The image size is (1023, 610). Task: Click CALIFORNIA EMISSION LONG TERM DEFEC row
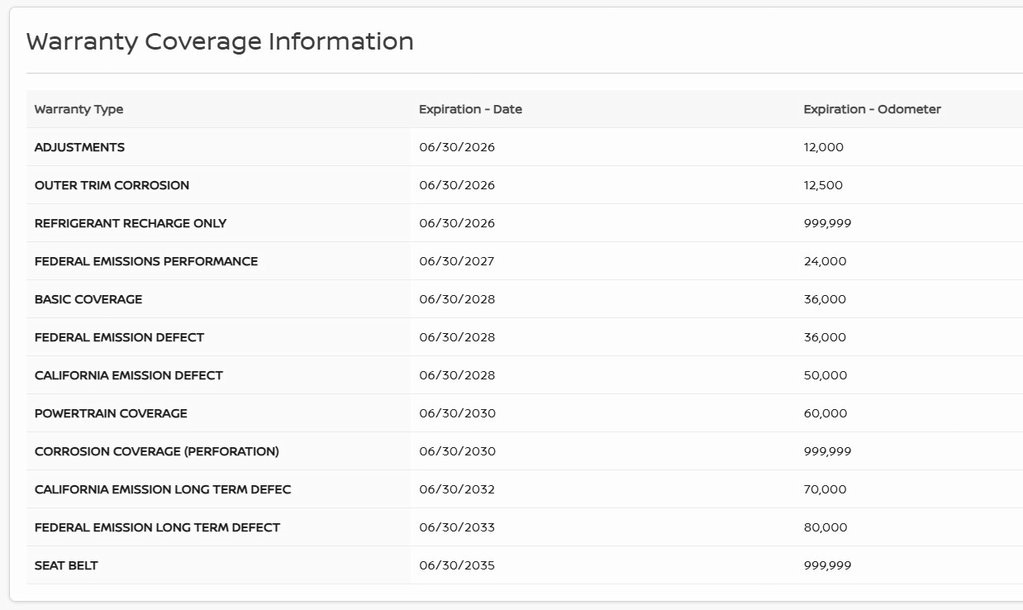pyautogui.click(x=163, y=489)
